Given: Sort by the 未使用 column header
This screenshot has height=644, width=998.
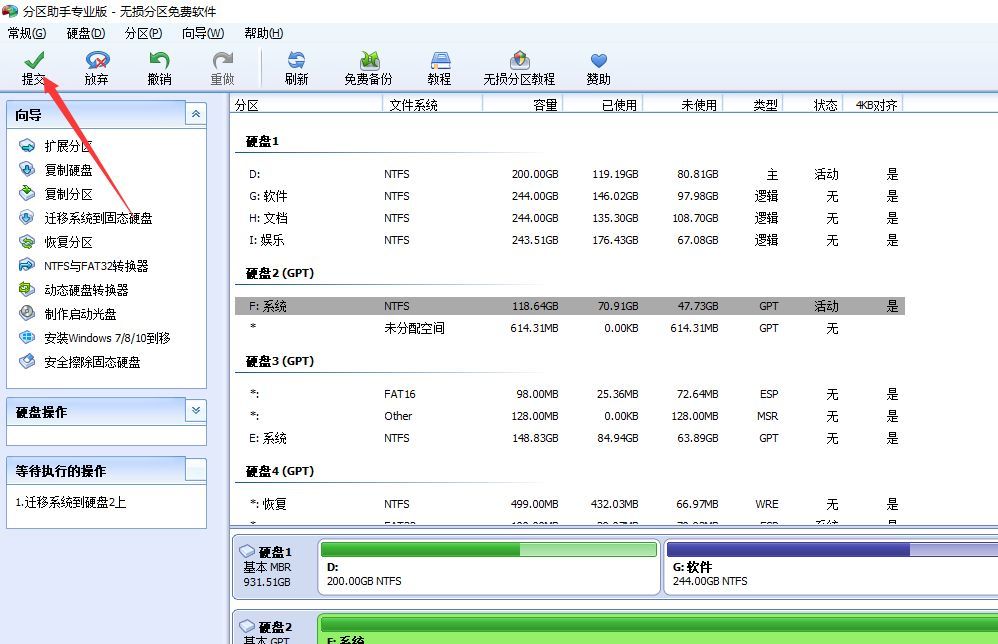Looking at the screenshot, I should [x=683, y=104].
